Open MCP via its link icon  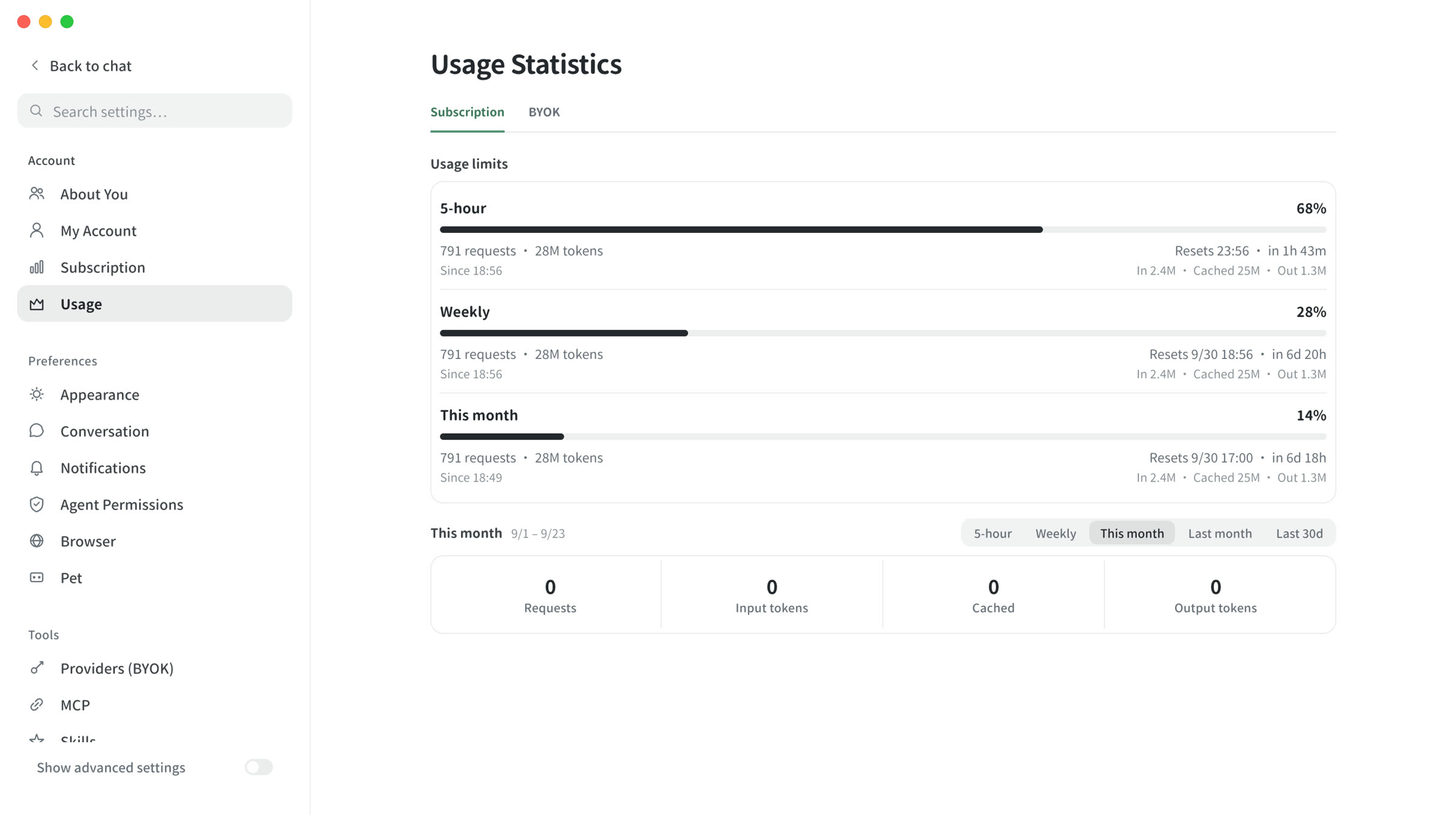(x=37, y=704)
